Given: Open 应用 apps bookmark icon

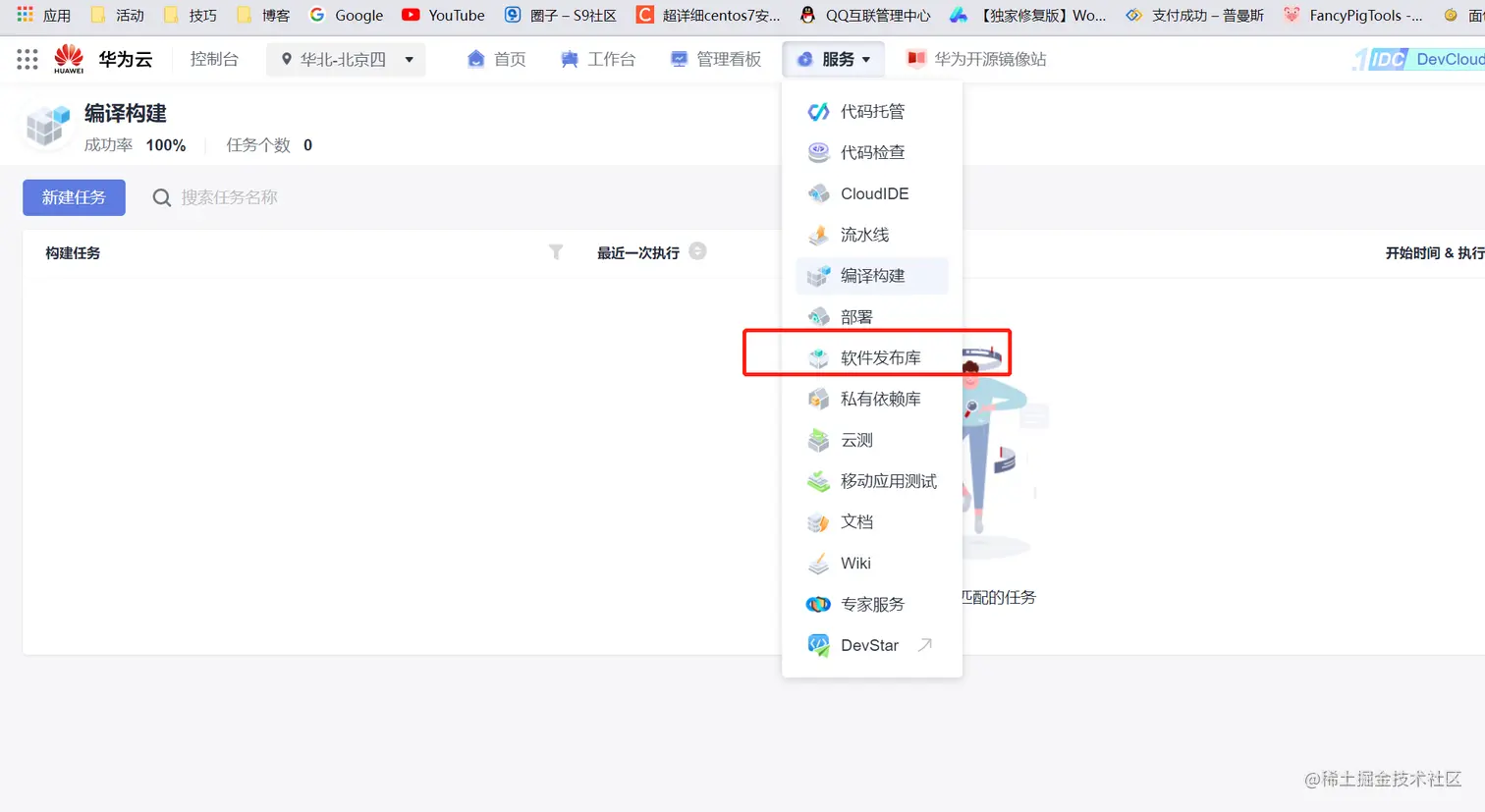Looking at the screenshot, I should [x=26, y=15].
